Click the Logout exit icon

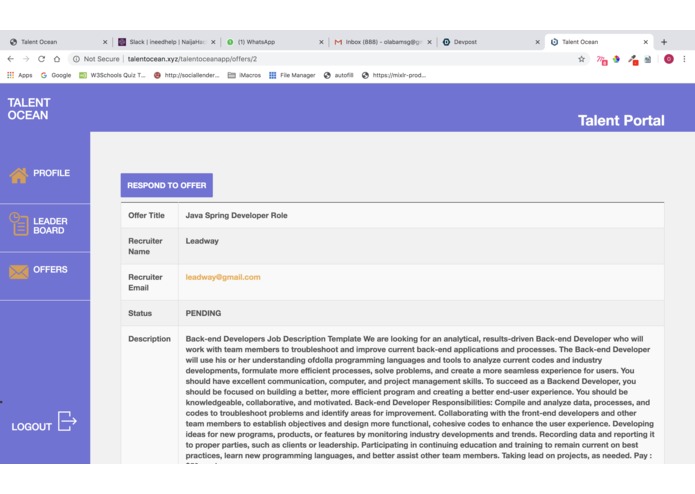pyautogui.click(x=67, y=421)
